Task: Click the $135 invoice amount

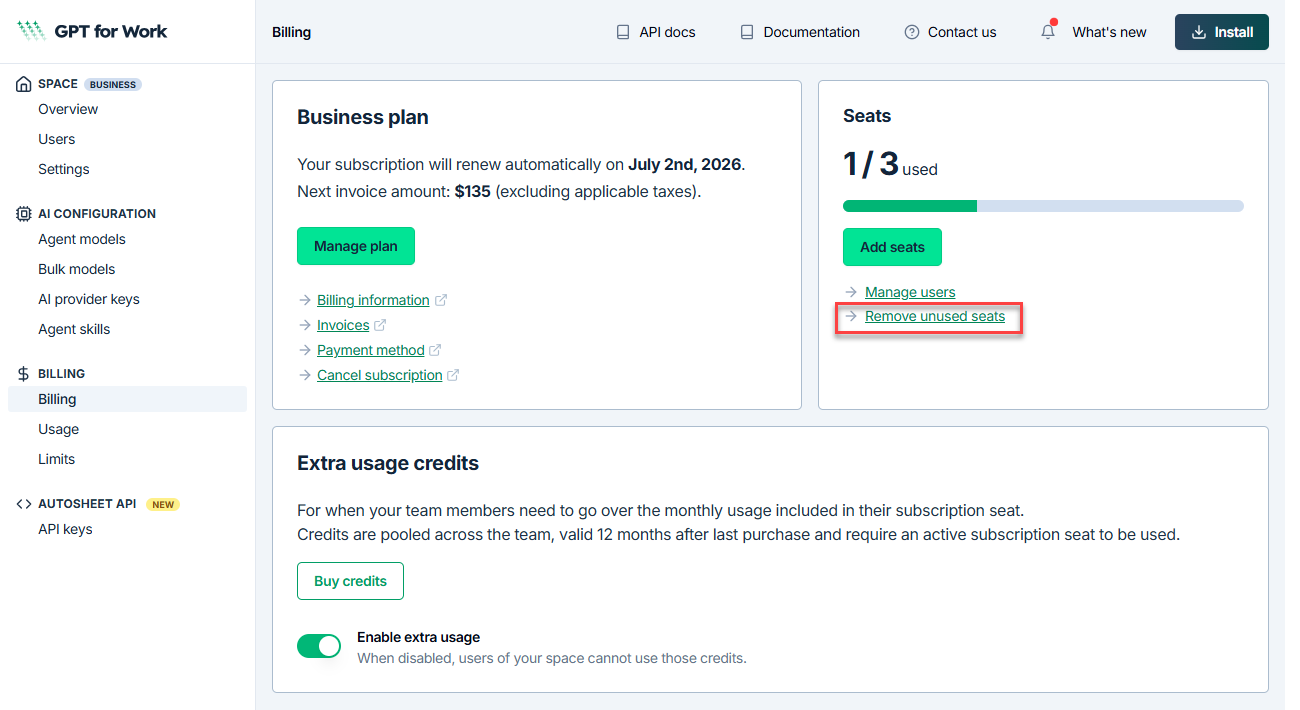Action: coord(472,191)
